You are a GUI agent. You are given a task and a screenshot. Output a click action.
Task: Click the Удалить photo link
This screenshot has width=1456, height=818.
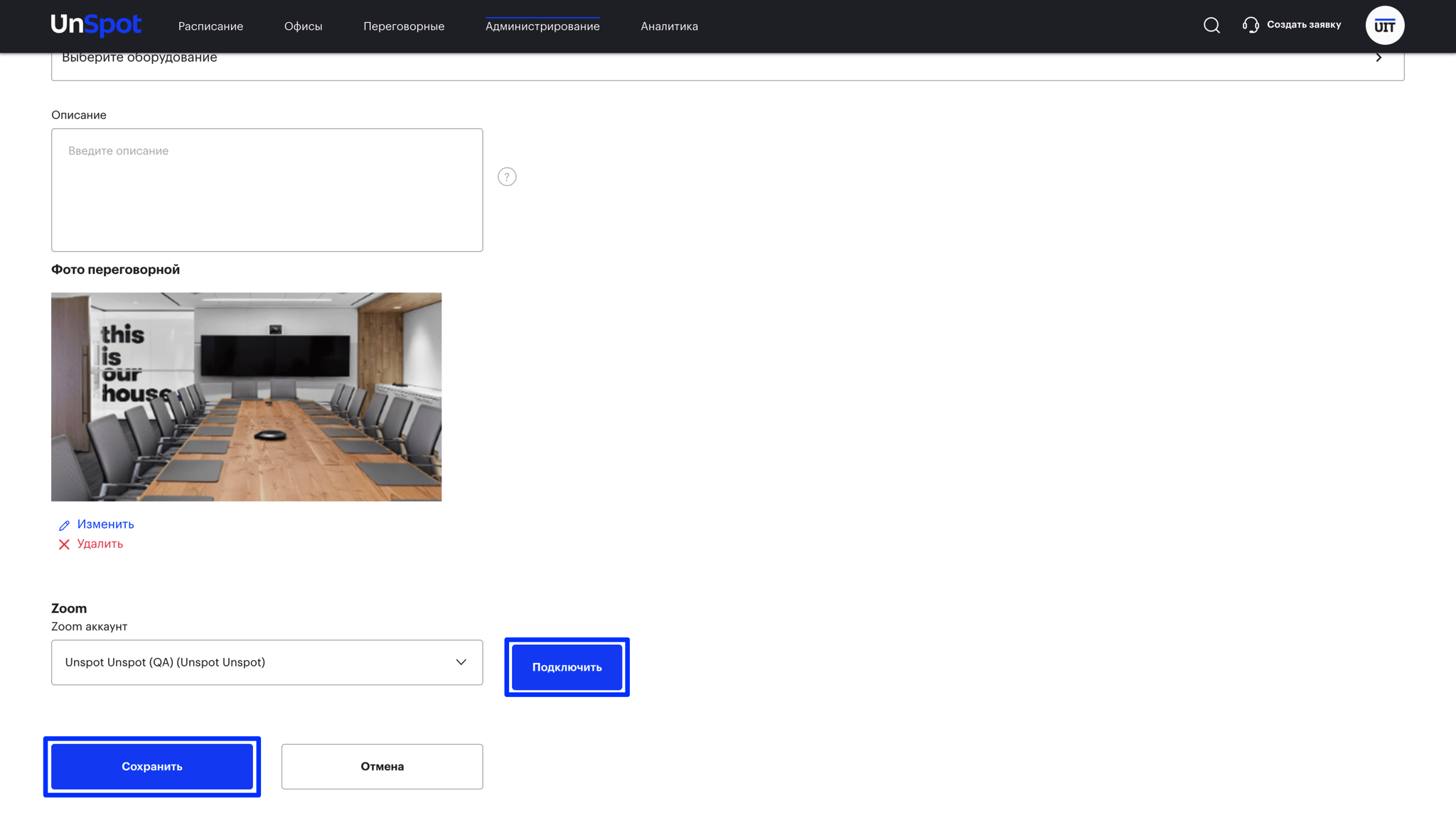pyautogui.click(x=100, y=544)
